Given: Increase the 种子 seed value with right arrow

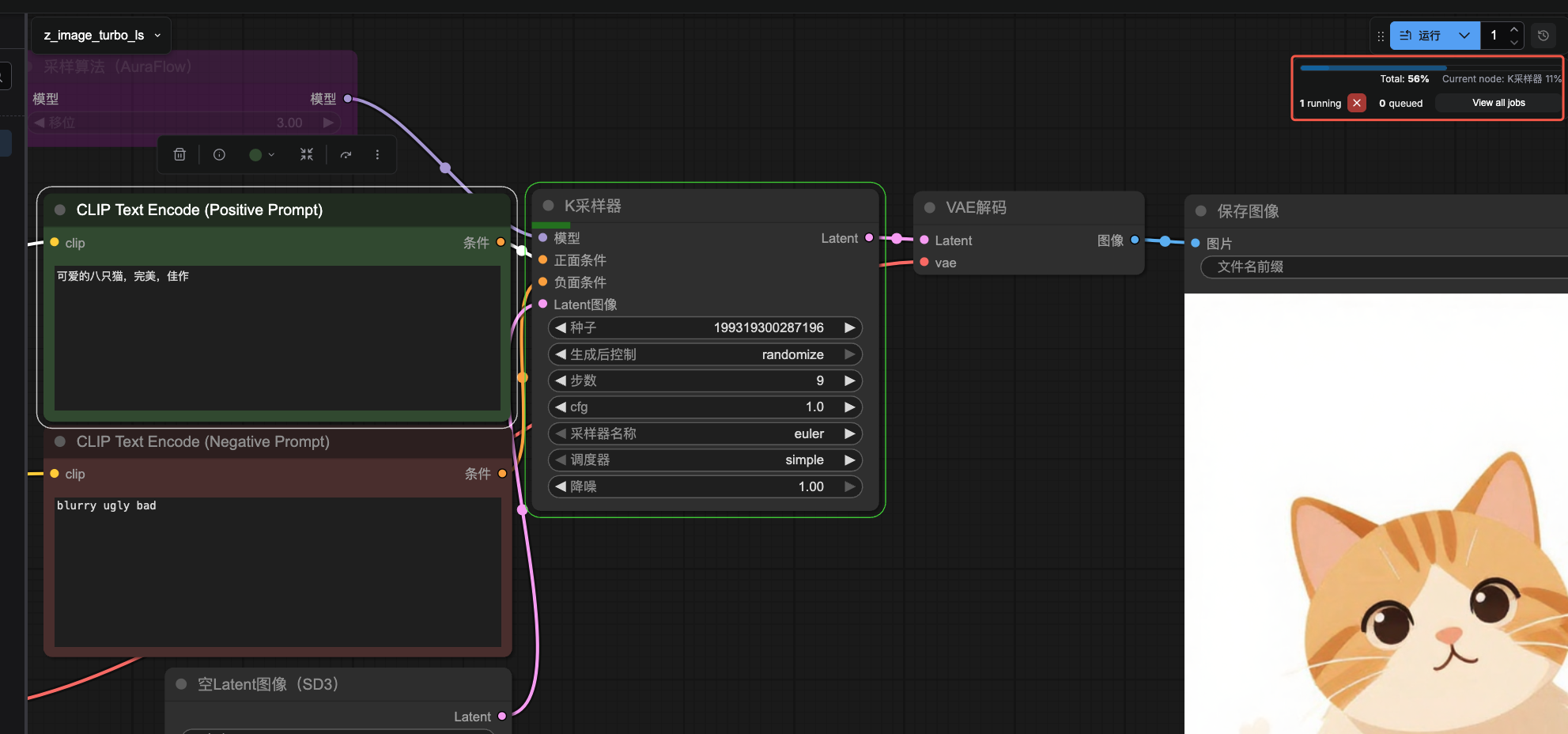Looking at the screenshot, I should click(x=850, y=327).
